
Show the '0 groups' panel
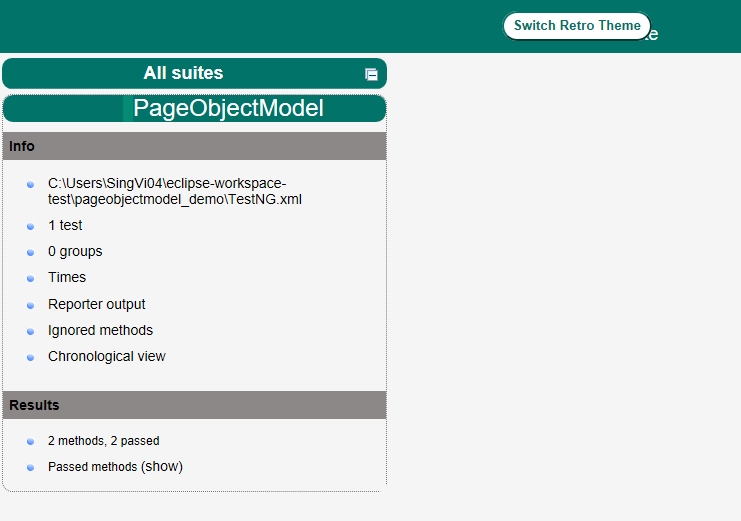click(x=75, y=251)
